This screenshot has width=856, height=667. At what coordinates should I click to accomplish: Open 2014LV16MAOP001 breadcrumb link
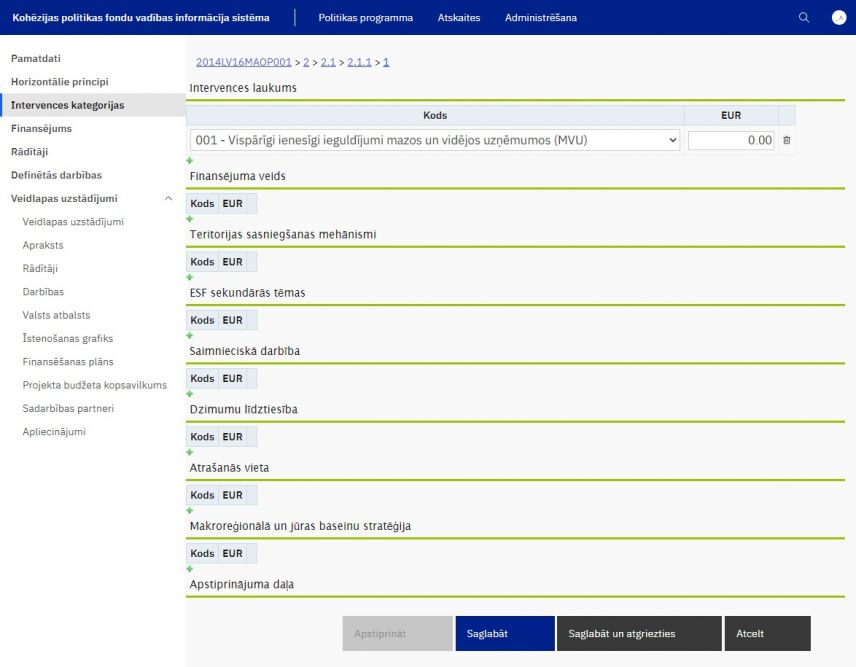pyautogui.click(x=243, y=62)
